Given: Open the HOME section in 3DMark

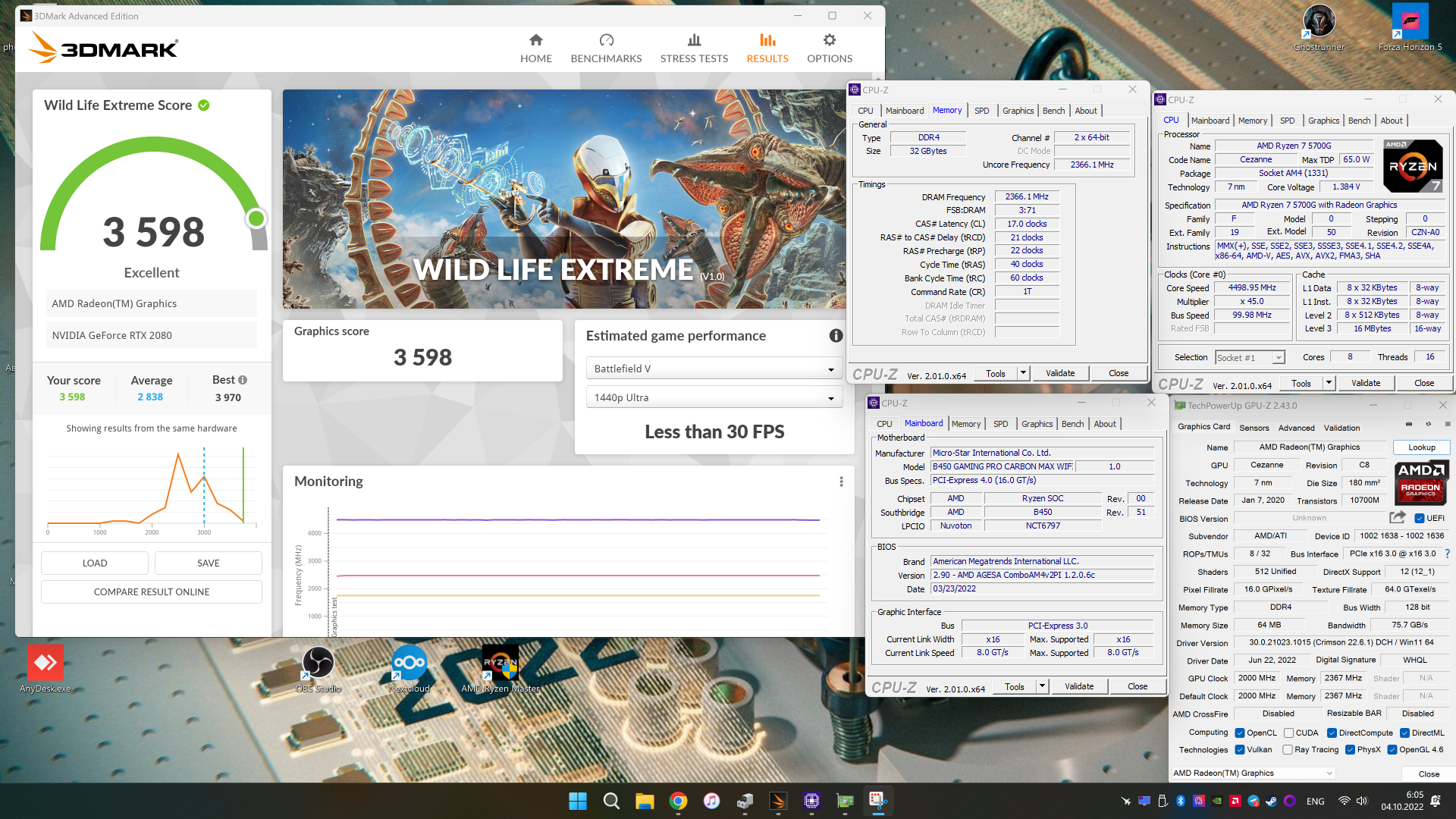Looking at the screenshot, I should pyautogui.click(x=536, y=49).
